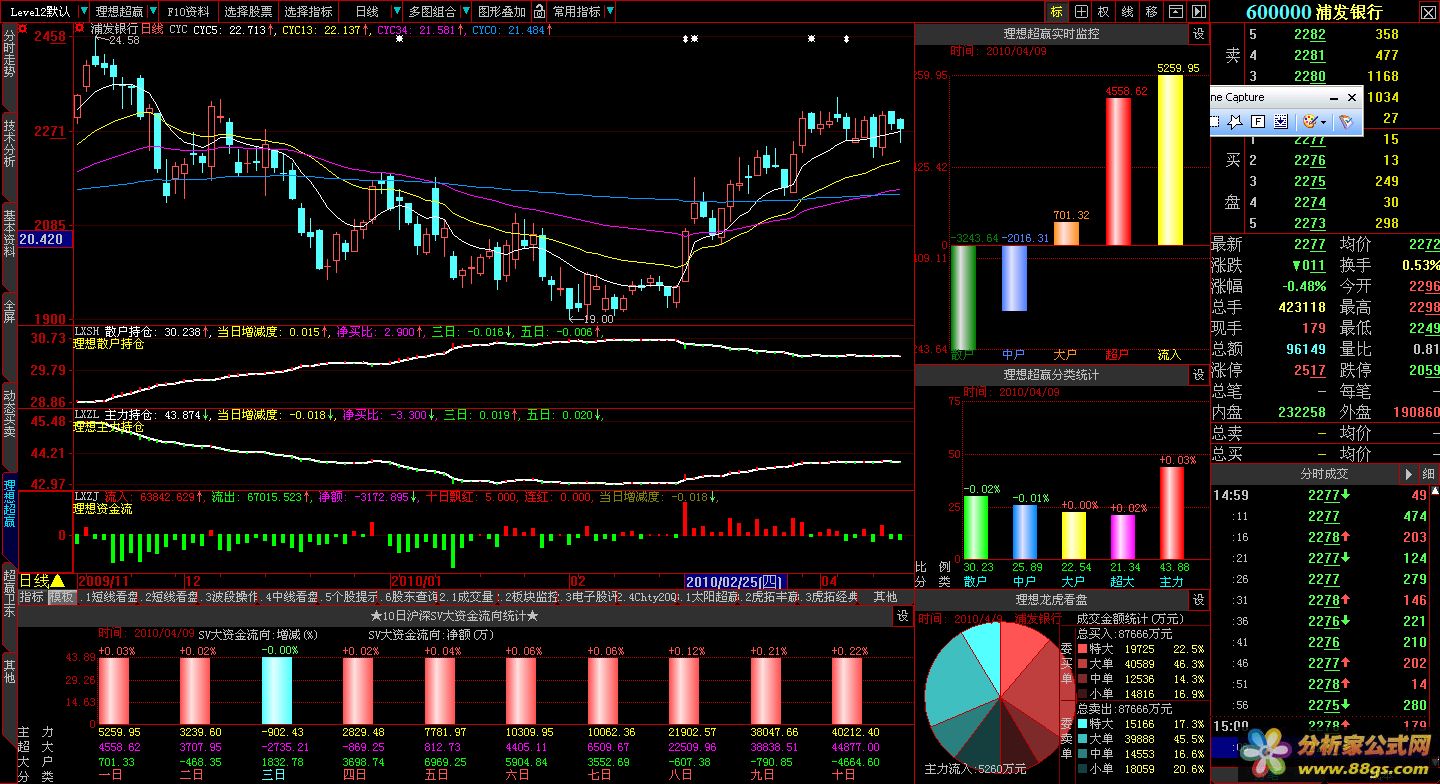Viewport: 1440px width, 784px height.
Task: Activate the 线 line drawing tool
Action: [1128, 12]
